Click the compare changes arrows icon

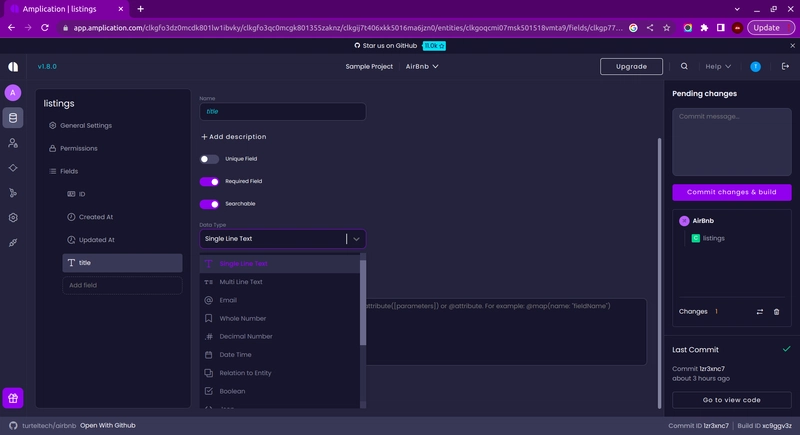(x=760, y=312)
